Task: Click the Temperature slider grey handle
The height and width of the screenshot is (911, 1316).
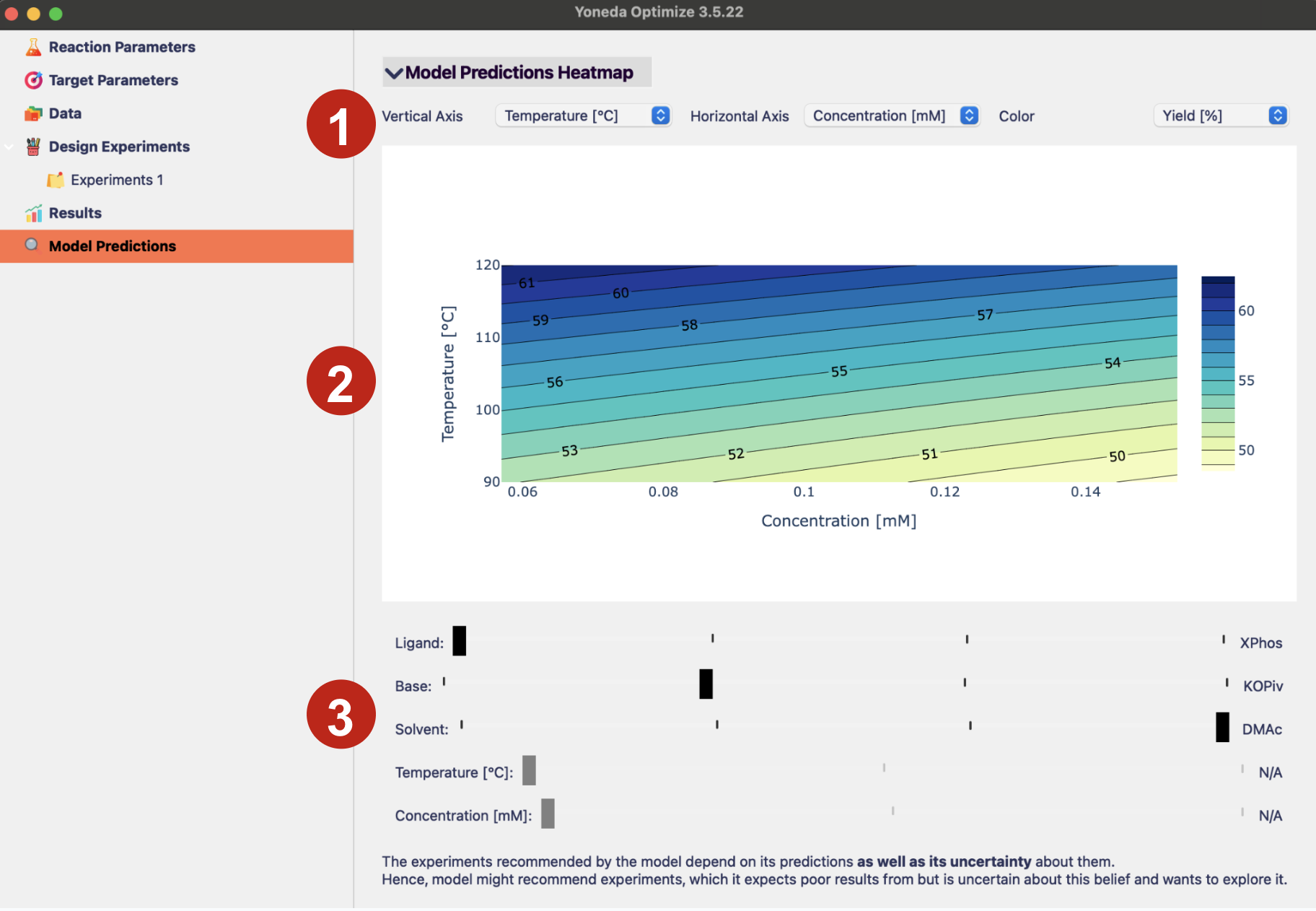Action: point(529,770)
